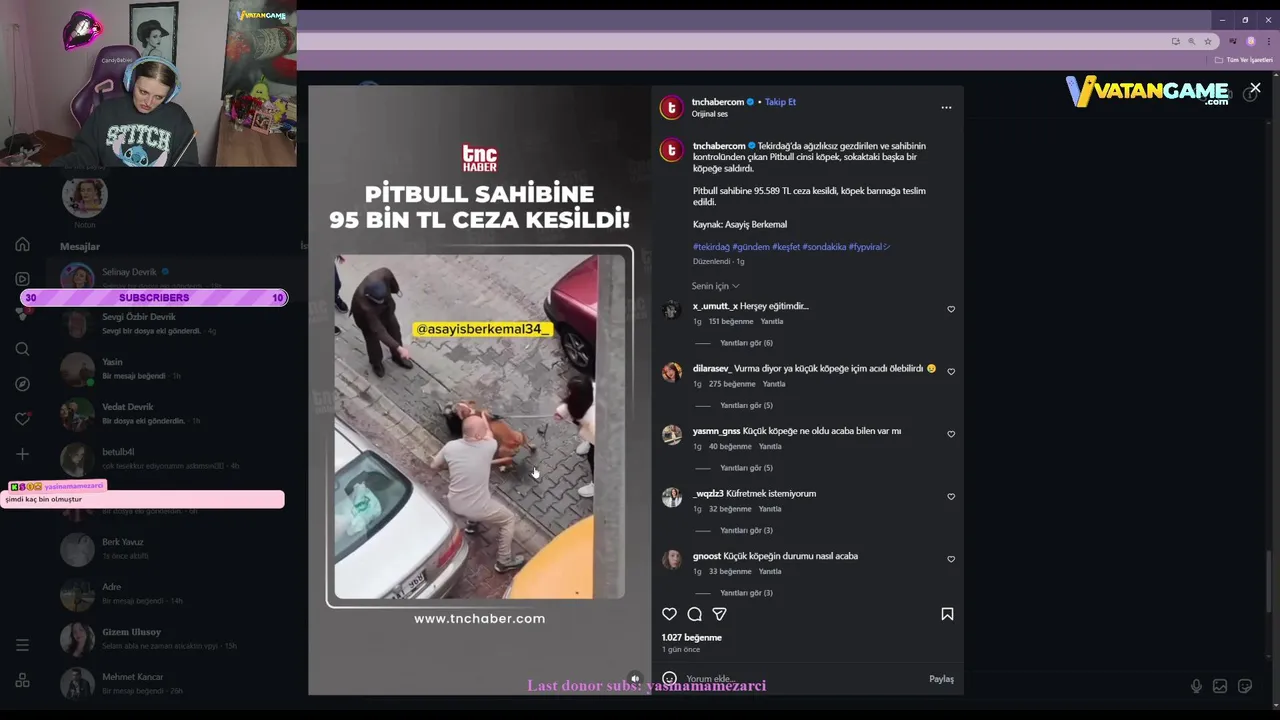
Task: Expand Yanıtları gör (6) replies
Action: pyautogui.click(x=746, y=343)
